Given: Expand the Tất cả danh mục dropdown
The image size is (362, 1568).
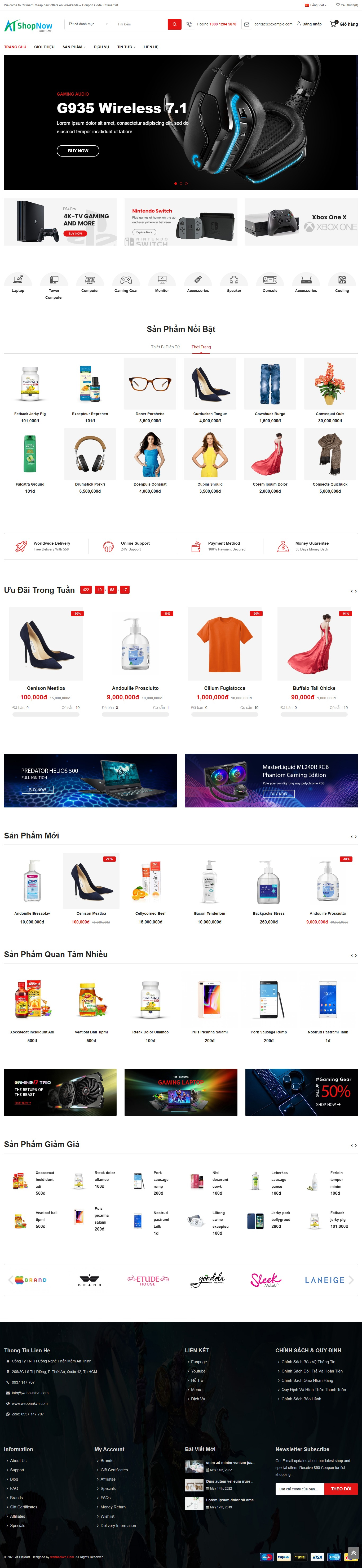Looking at the screenshot, I should click(88, 24).
